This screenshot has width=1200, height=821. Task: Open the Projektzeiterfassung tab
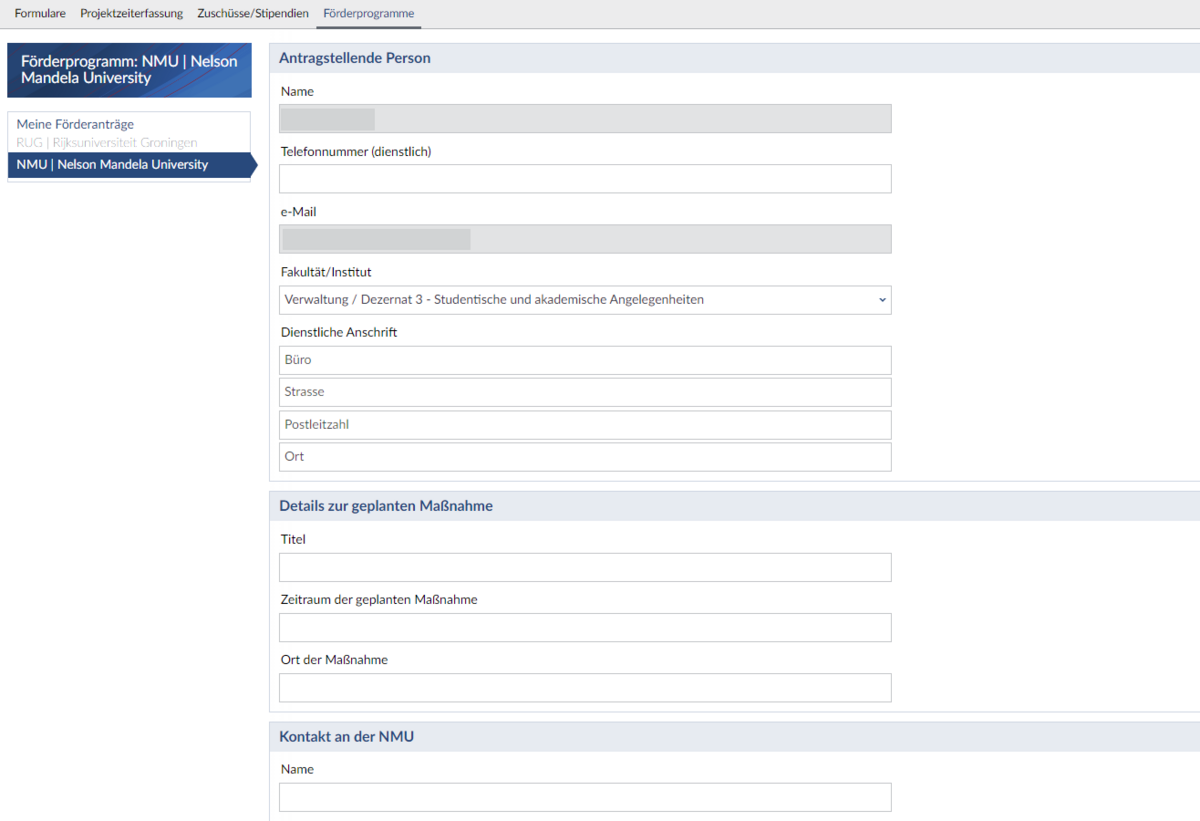(x=131, y=14)
